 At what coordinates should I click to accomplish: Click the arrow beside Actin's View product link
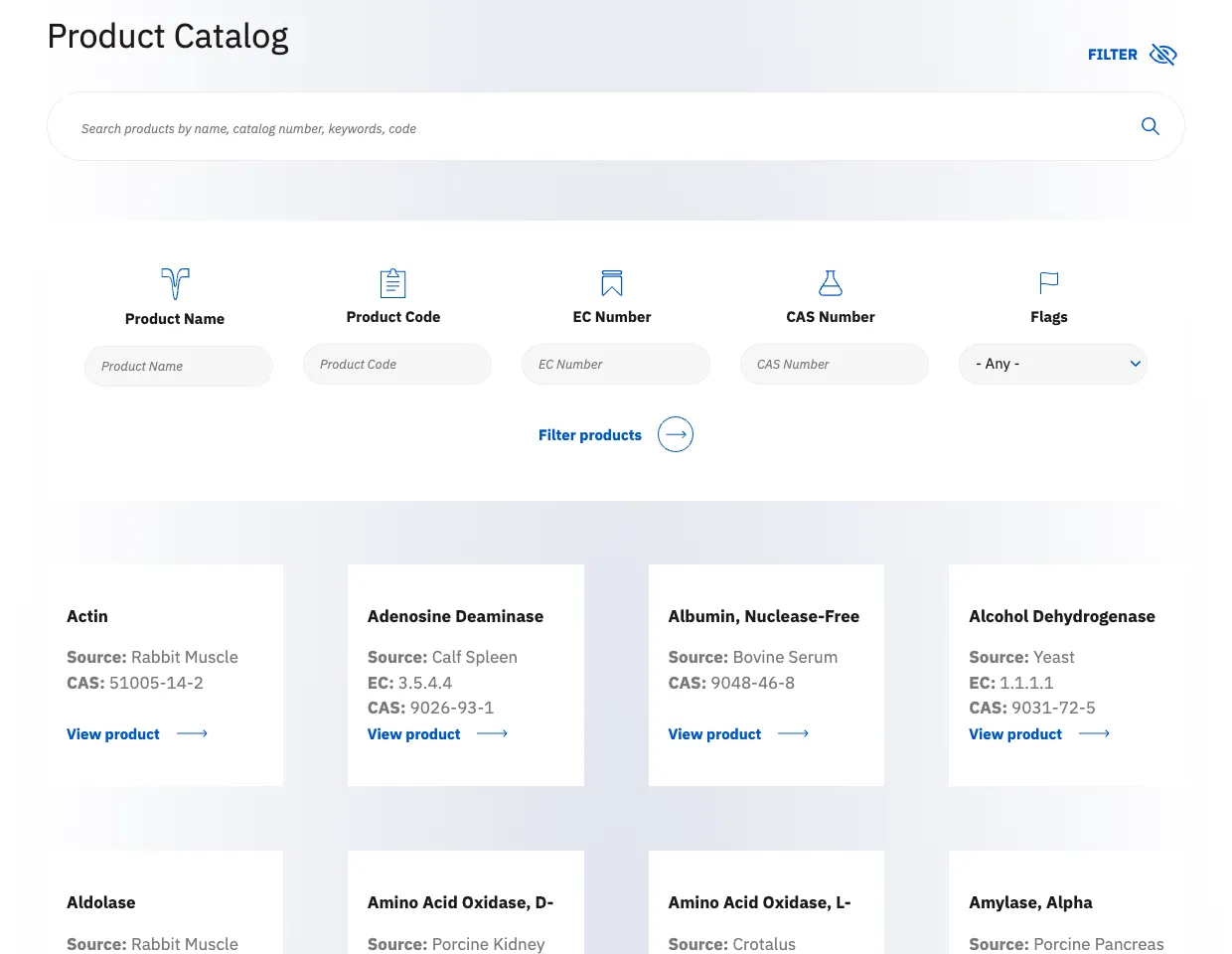(191, 733)
